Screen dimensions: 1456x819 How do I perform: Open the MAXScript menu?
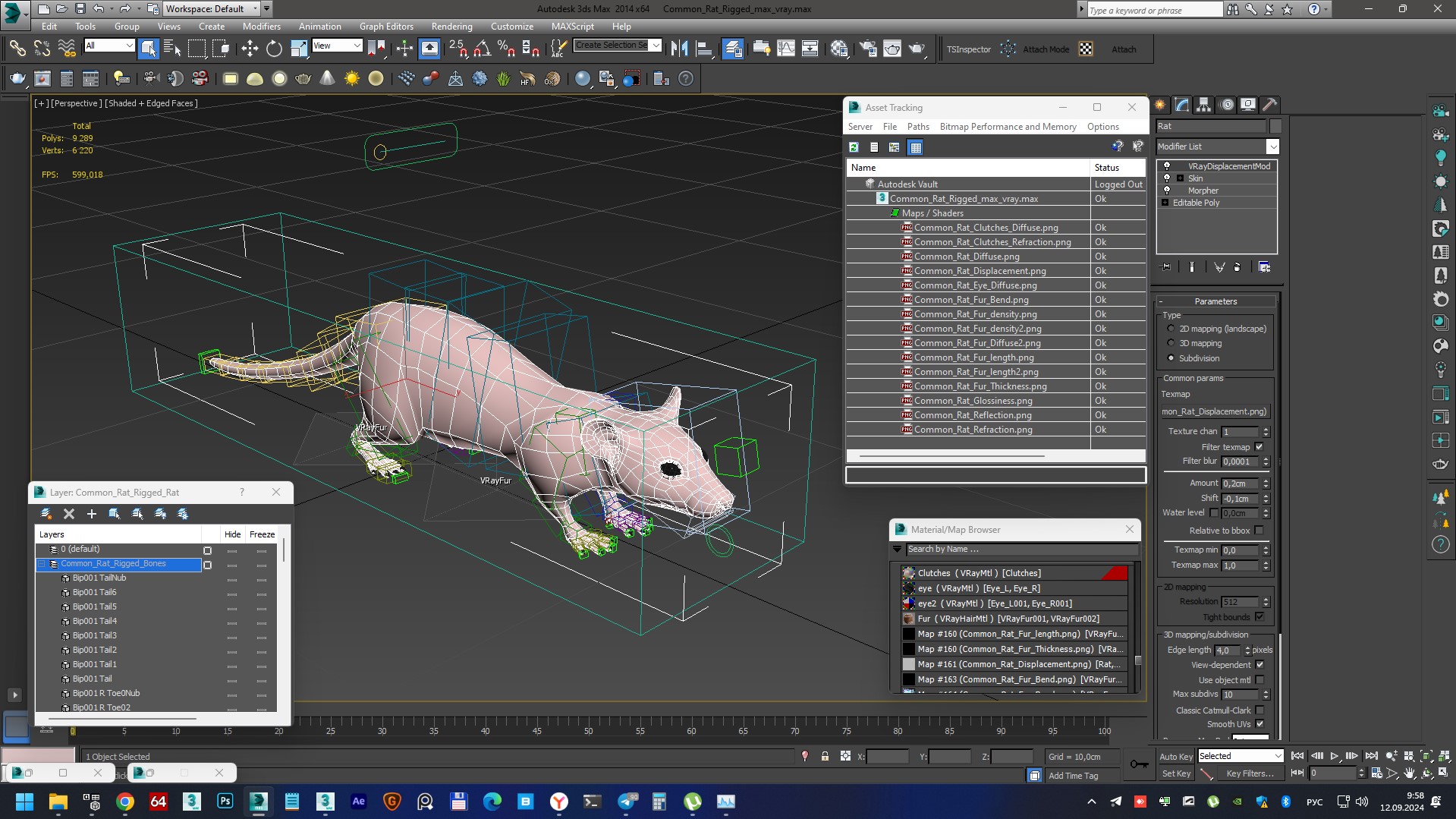click(573, 26)
